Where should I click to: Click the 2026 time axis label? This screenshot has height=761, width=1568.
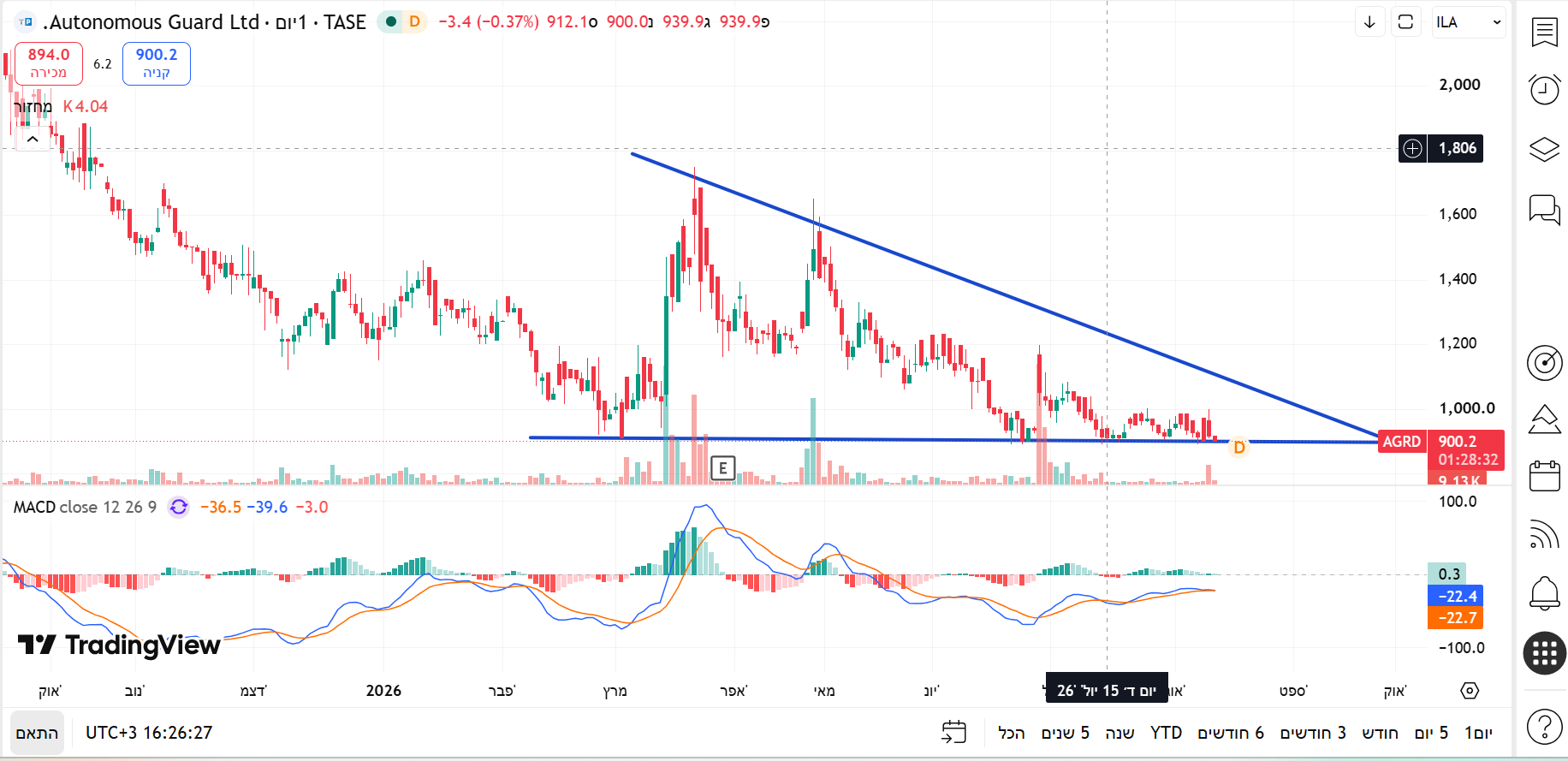pos(383,691)
